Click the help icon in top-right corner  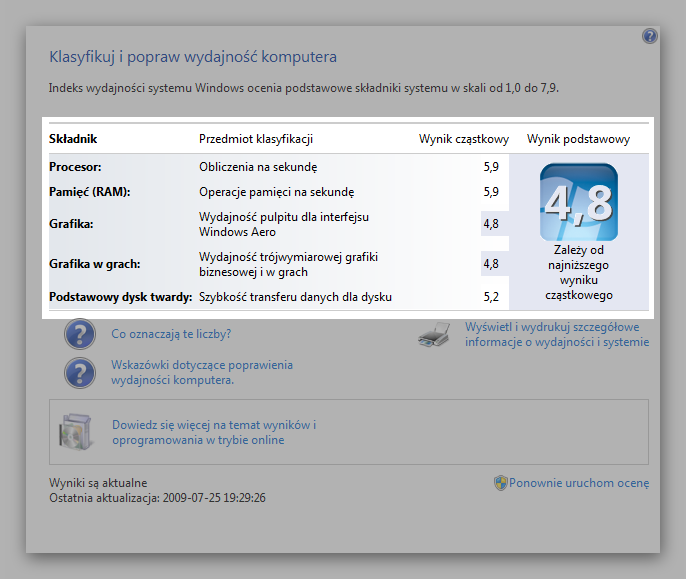pyautogui.click(x=650, y=36)
